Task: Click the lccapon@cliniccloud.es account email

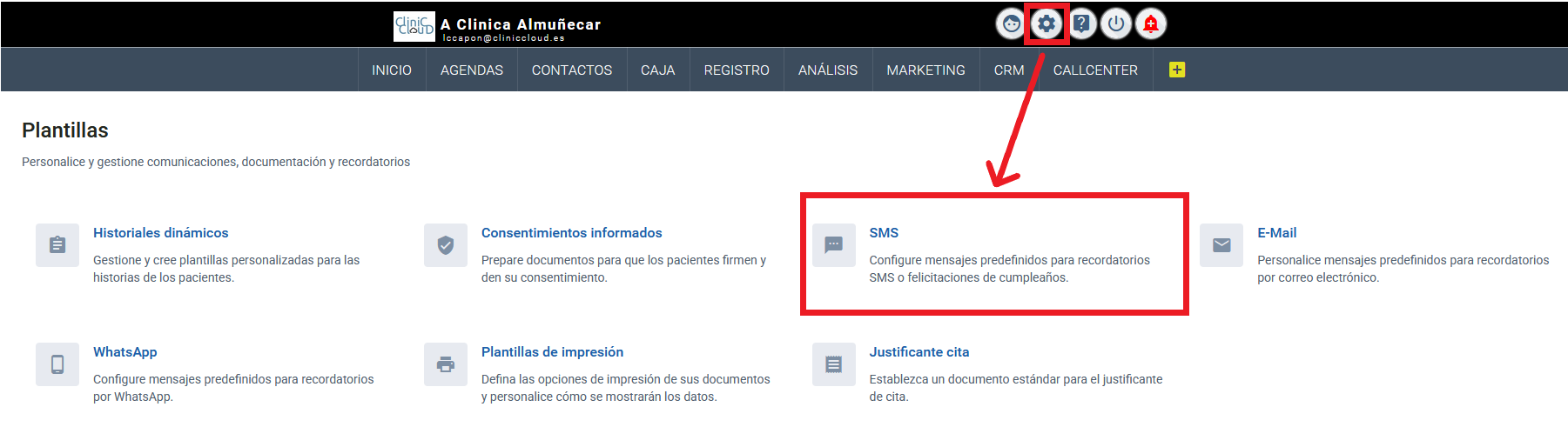Action: click(503, 38)
